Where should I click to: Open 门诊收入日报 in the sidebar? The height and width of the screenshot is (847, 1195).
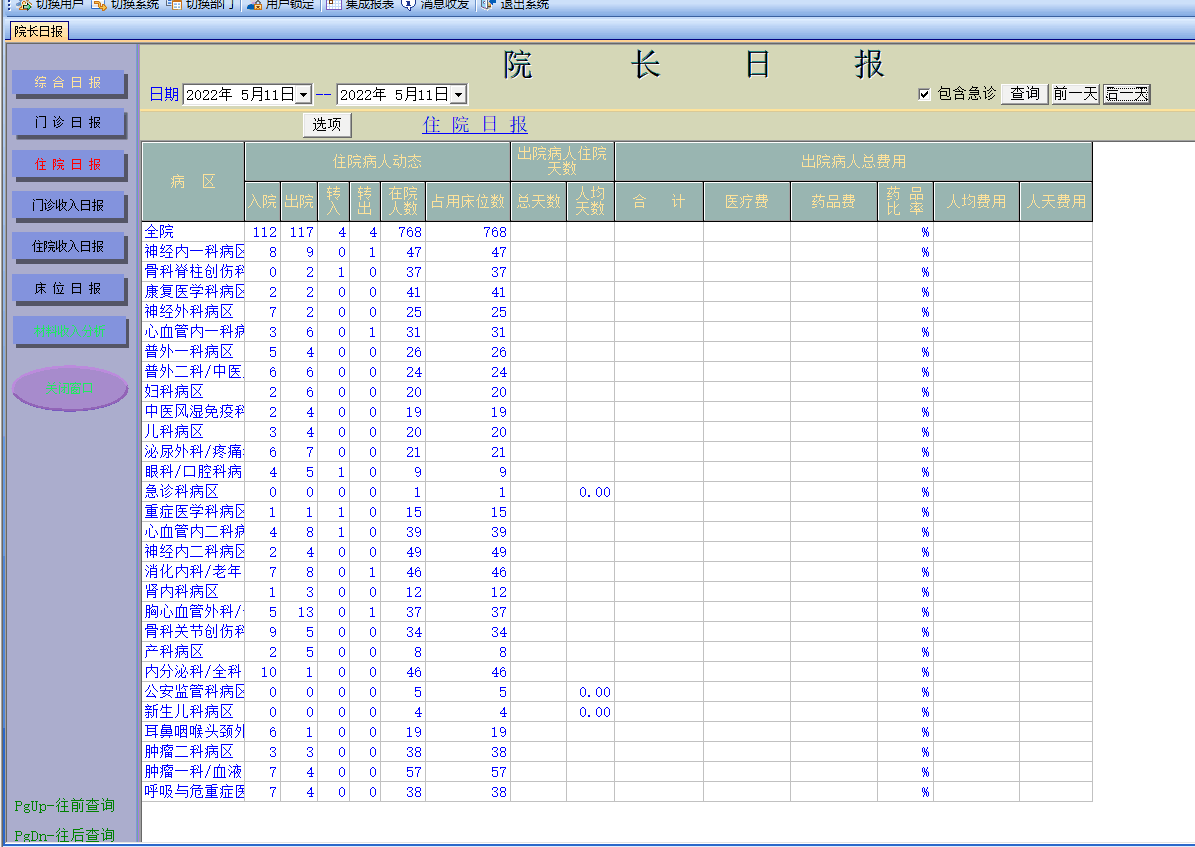tap(68, 205)
